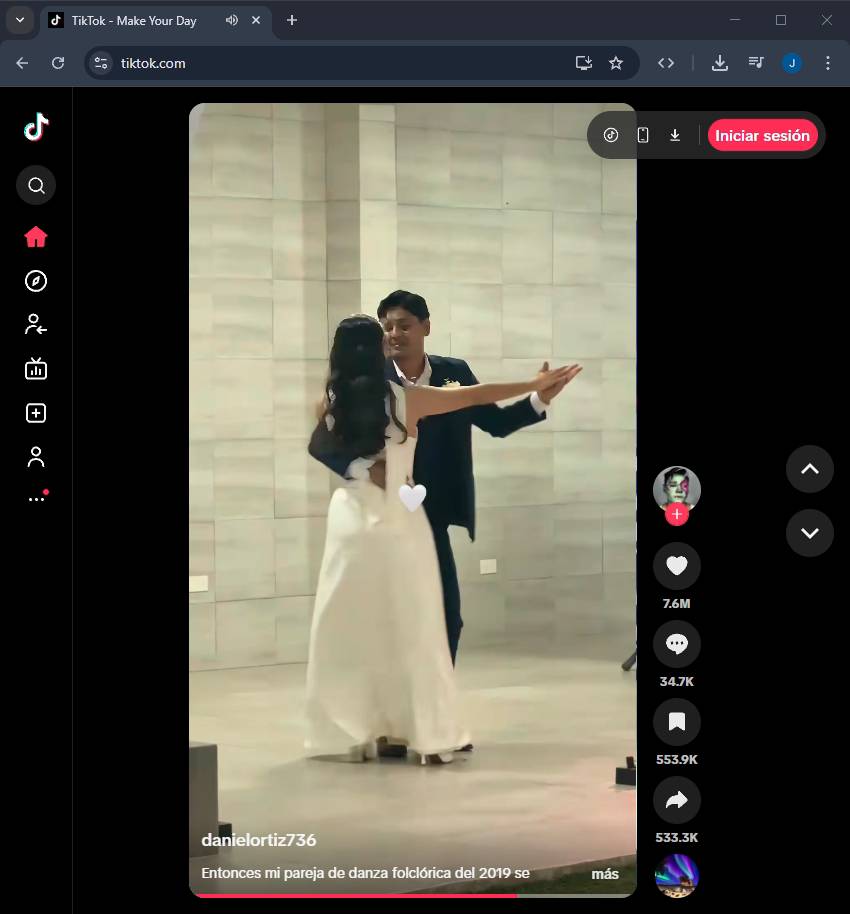Share the video using arrow icon

676,800
